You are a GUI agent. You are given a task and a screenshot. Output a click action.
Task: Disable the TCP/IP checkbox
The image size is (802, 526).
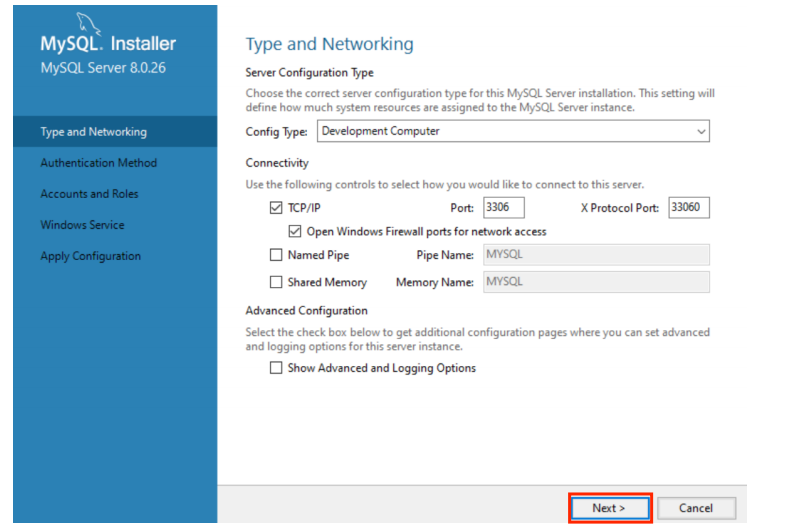pyautogui.click(x=276, y=208)
